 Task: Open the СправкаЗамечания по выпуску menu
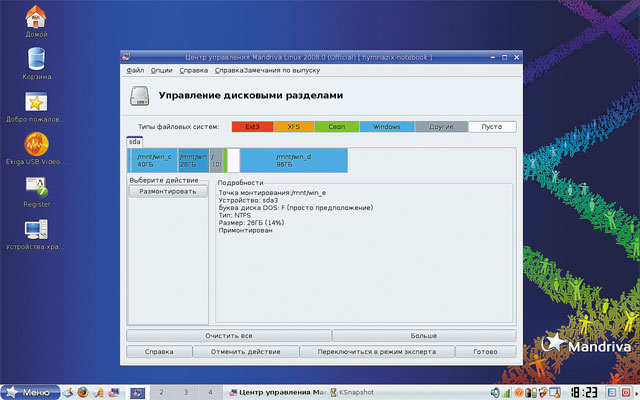point(267,71)
